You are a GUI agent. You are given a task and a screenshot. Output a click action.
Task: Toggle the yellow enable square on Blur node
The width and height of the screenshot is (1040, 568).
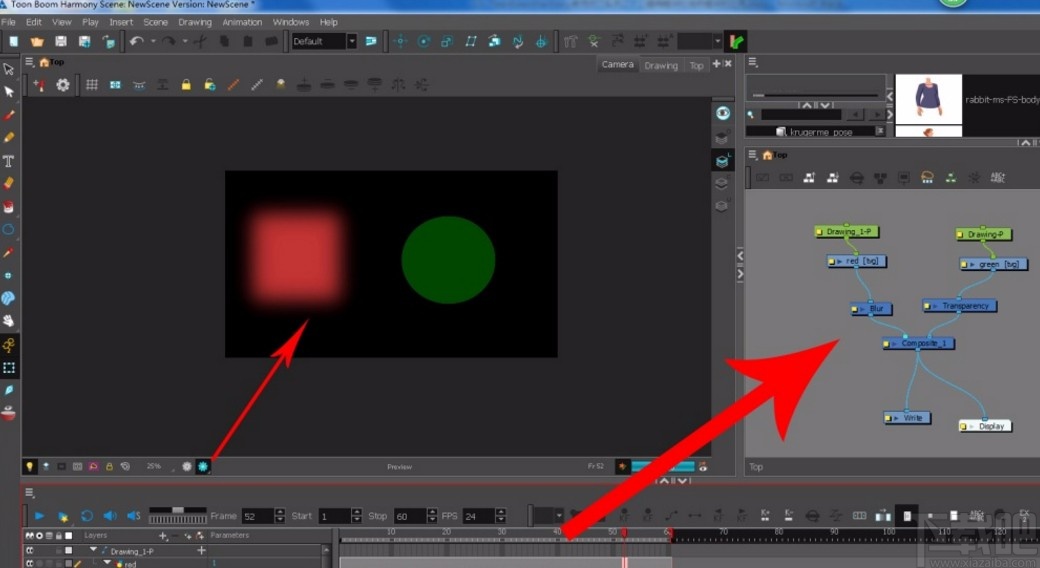(855, 309)
